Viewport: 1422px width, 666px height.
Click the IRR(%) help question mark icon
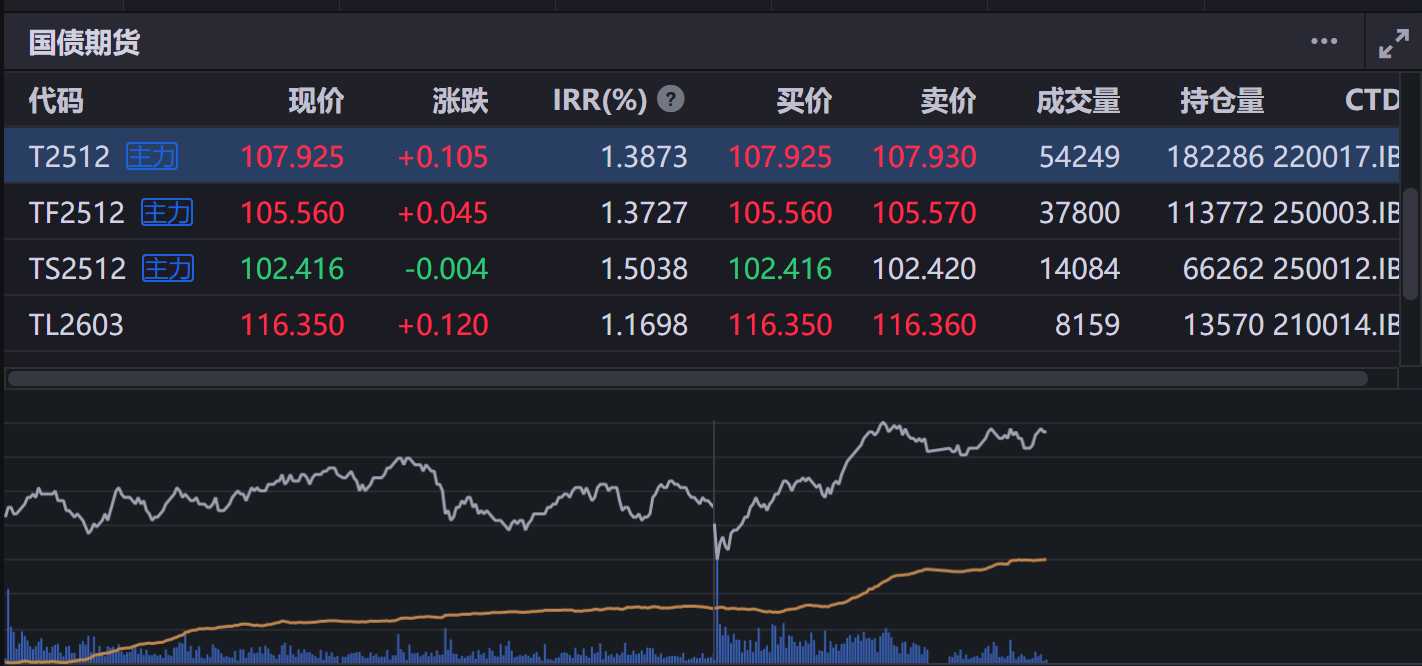click(x=672, y=99)
